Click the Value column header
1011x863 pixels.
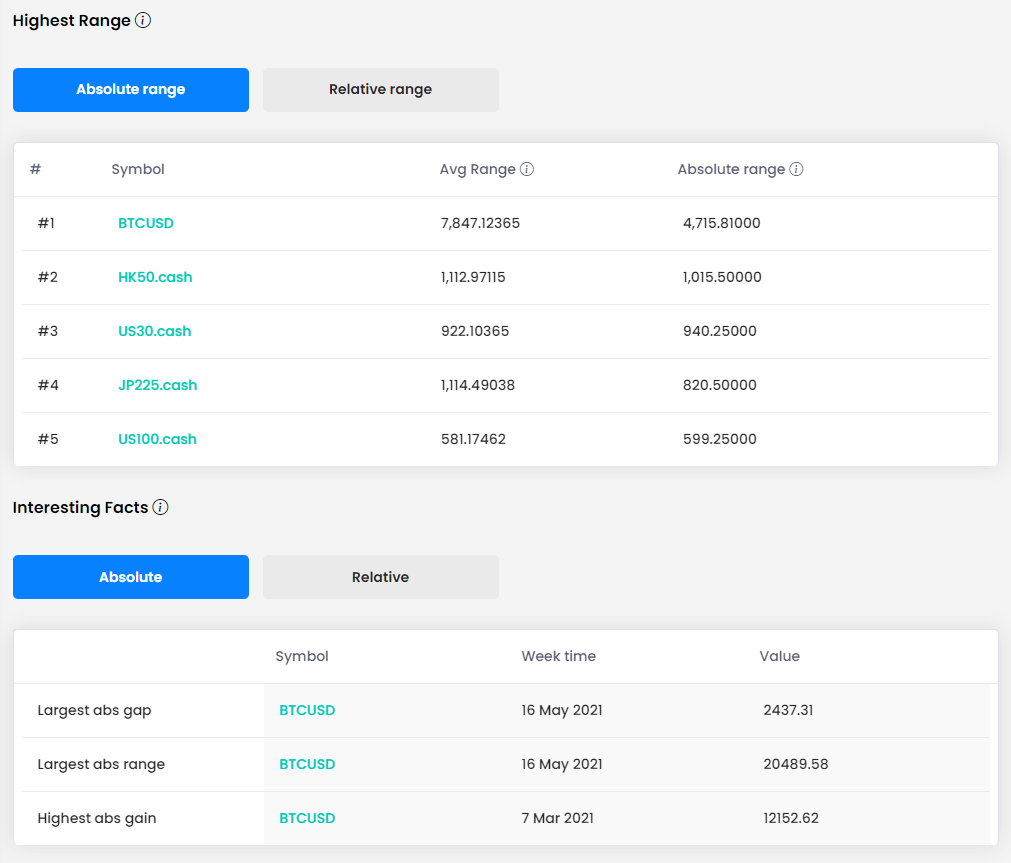point(779,656)
